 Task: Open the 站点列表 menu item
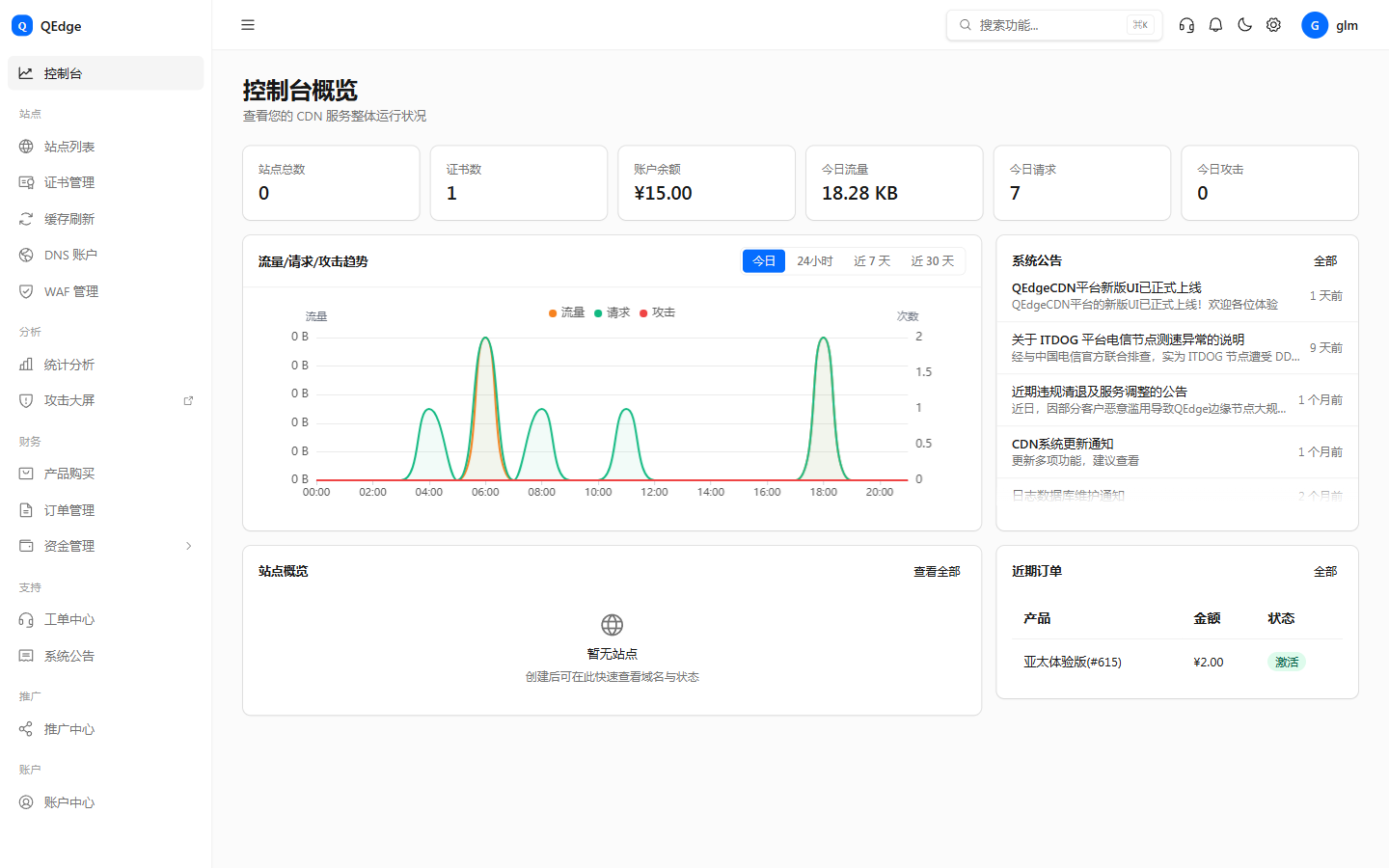click(106, 147)
